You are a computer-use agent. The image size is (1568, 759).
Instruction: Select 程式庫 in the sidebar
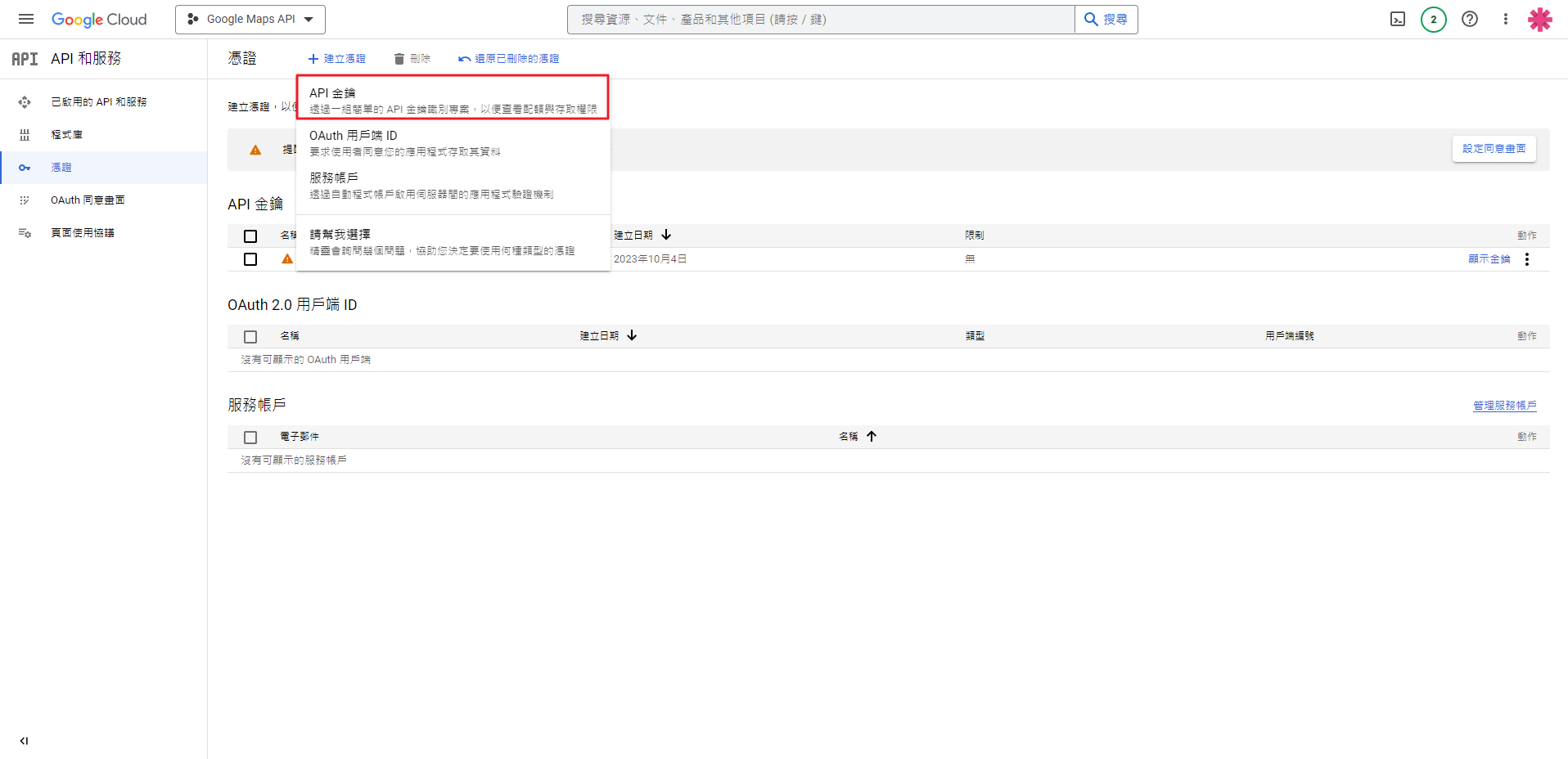(x=66, y=135)
